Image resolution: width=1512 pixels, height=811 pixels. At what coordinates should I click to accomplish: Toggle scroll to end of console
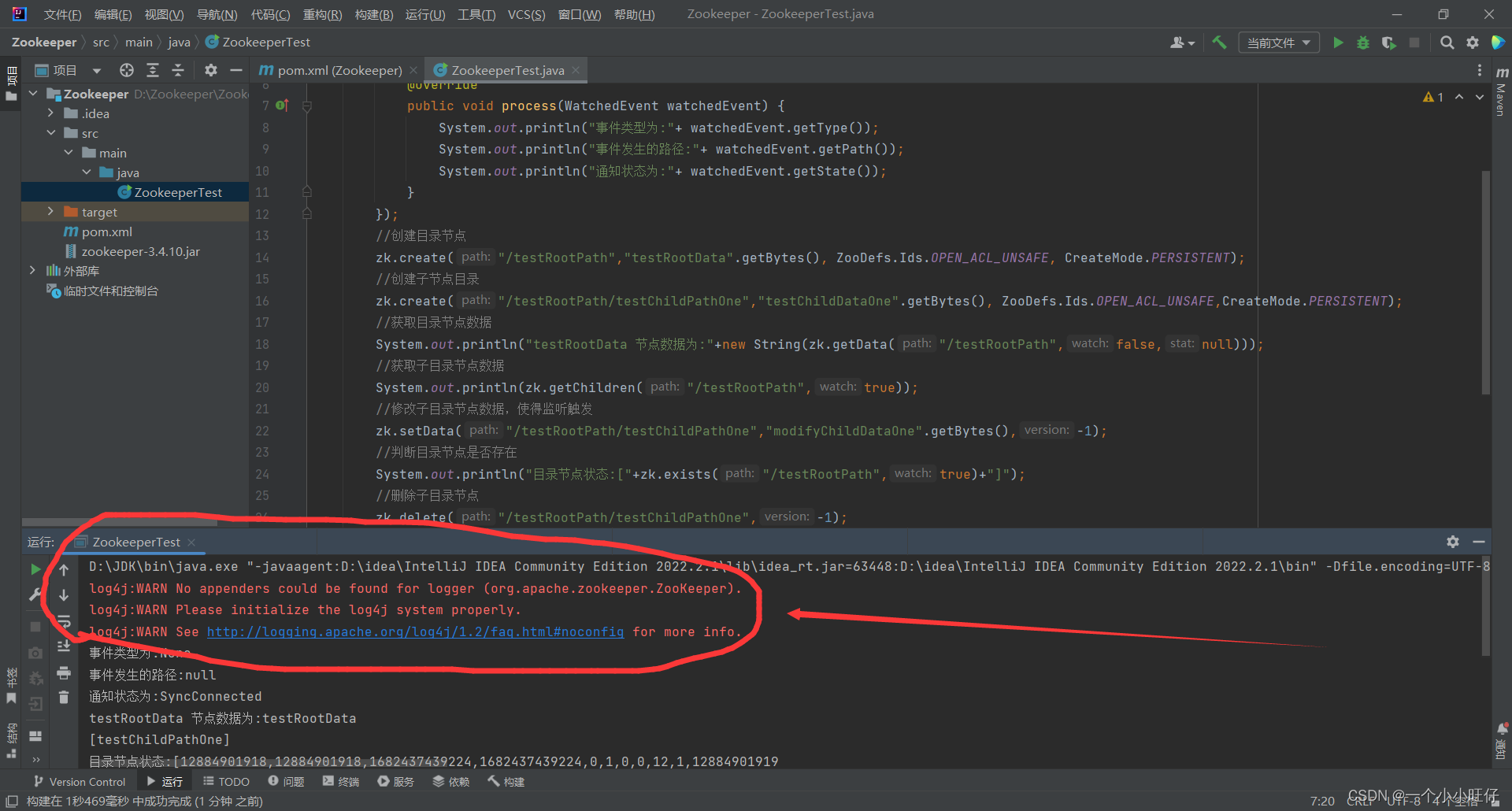click(x=64, y=646)
